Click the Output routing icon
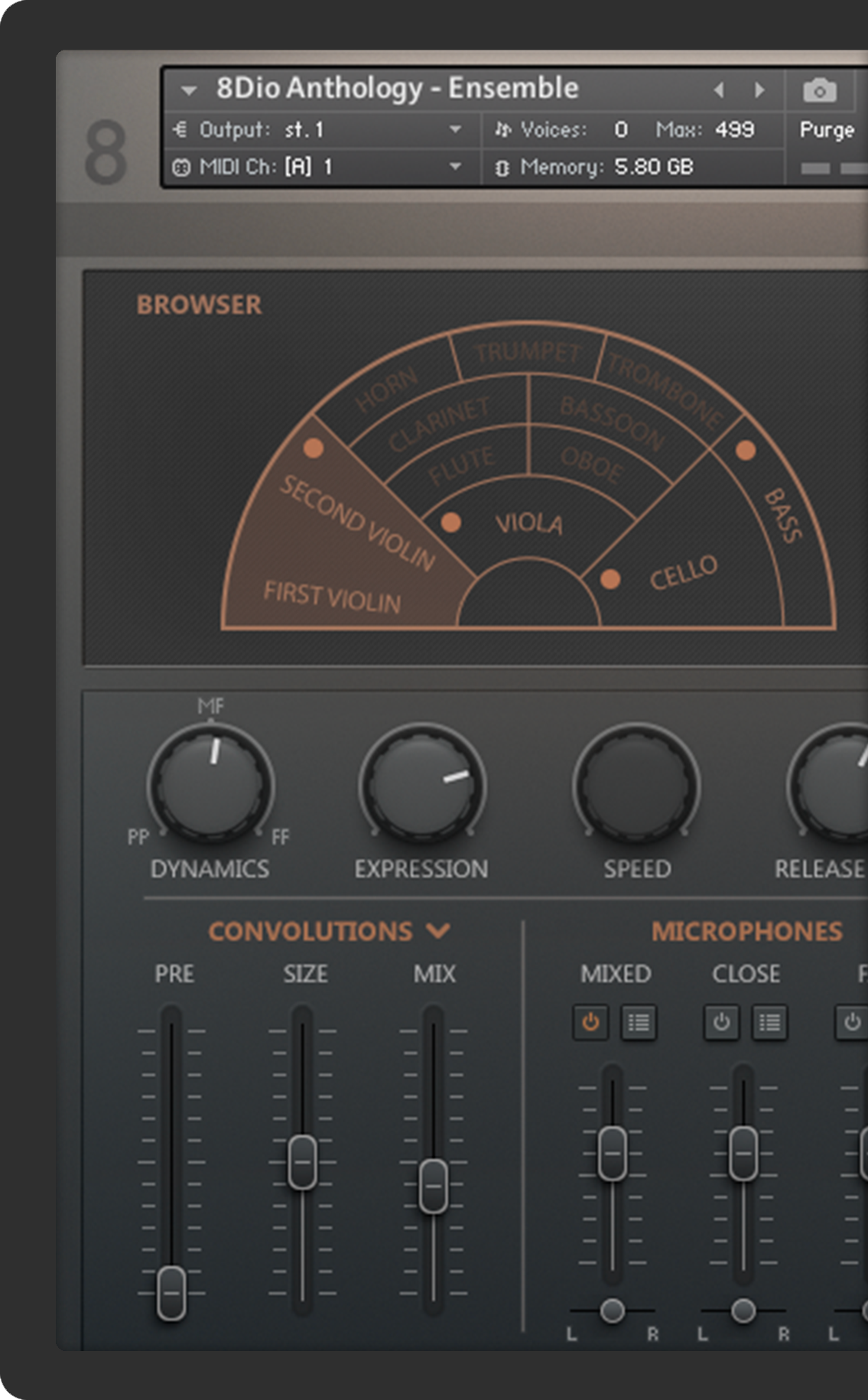868x1400 pixels. 180,129
